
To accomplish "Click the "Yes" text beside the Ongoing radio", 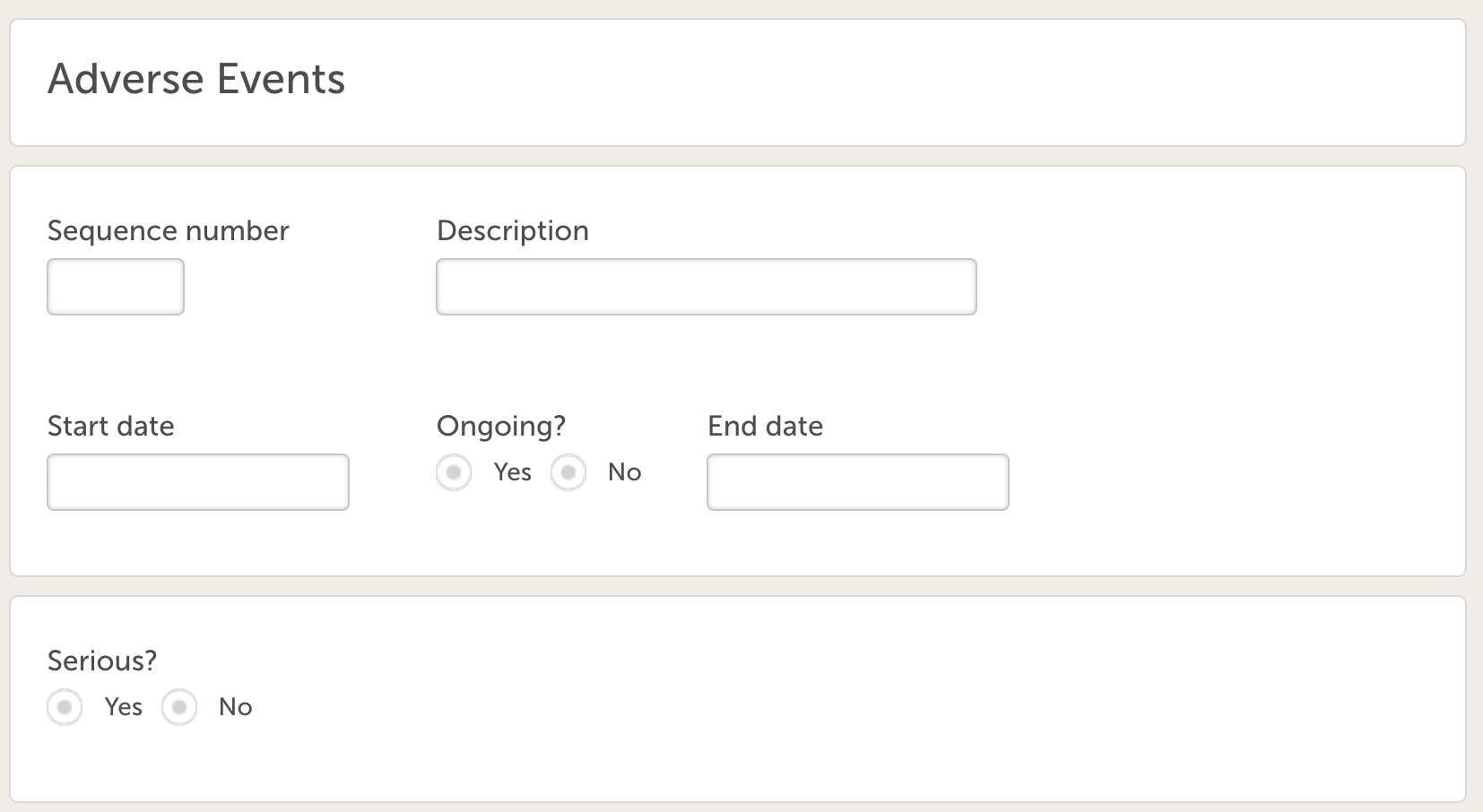I will coord(512,472).
